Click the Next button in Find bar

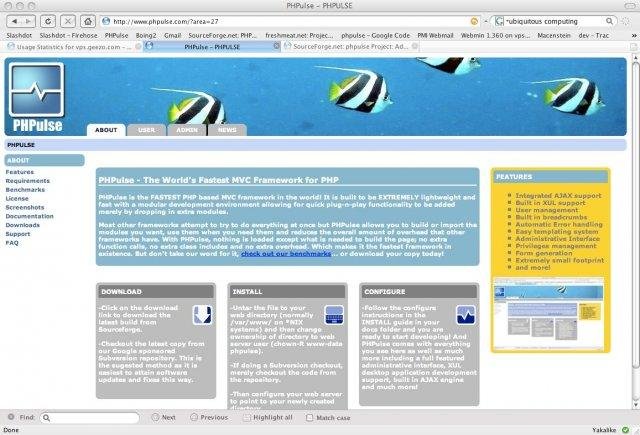click(x=164, y=417)
